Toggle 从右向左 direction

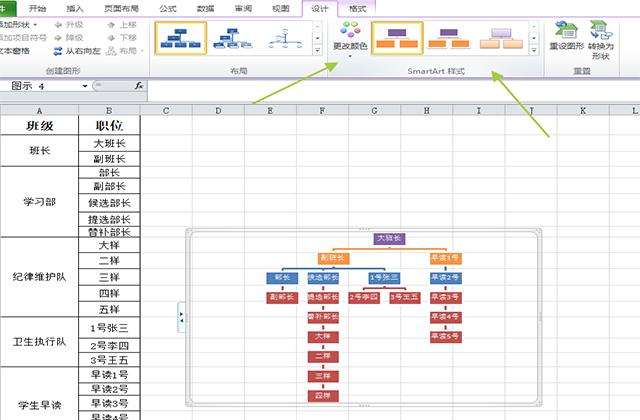coord(77,51)
